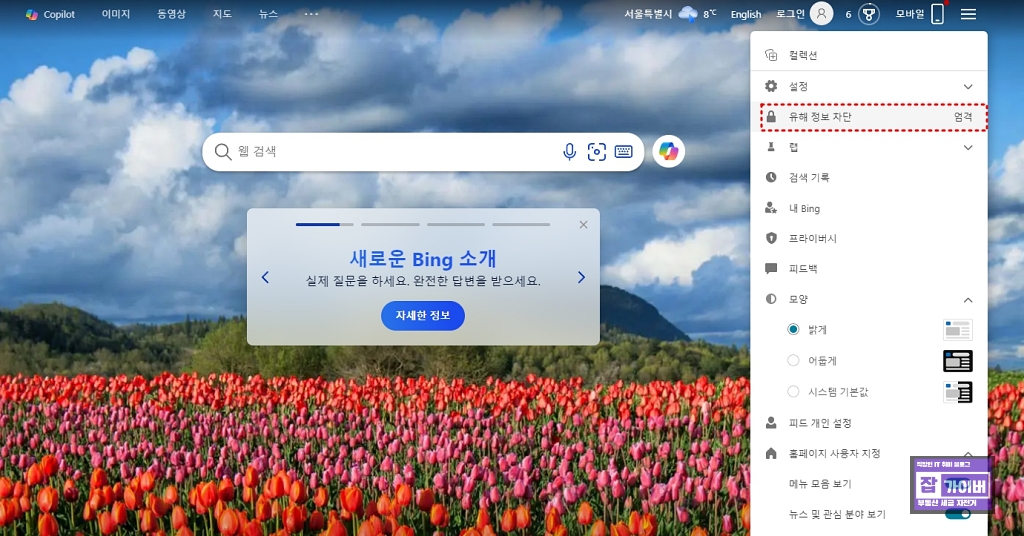
Task: Select the 밝게 light theme radio
Action: point(793,329)
